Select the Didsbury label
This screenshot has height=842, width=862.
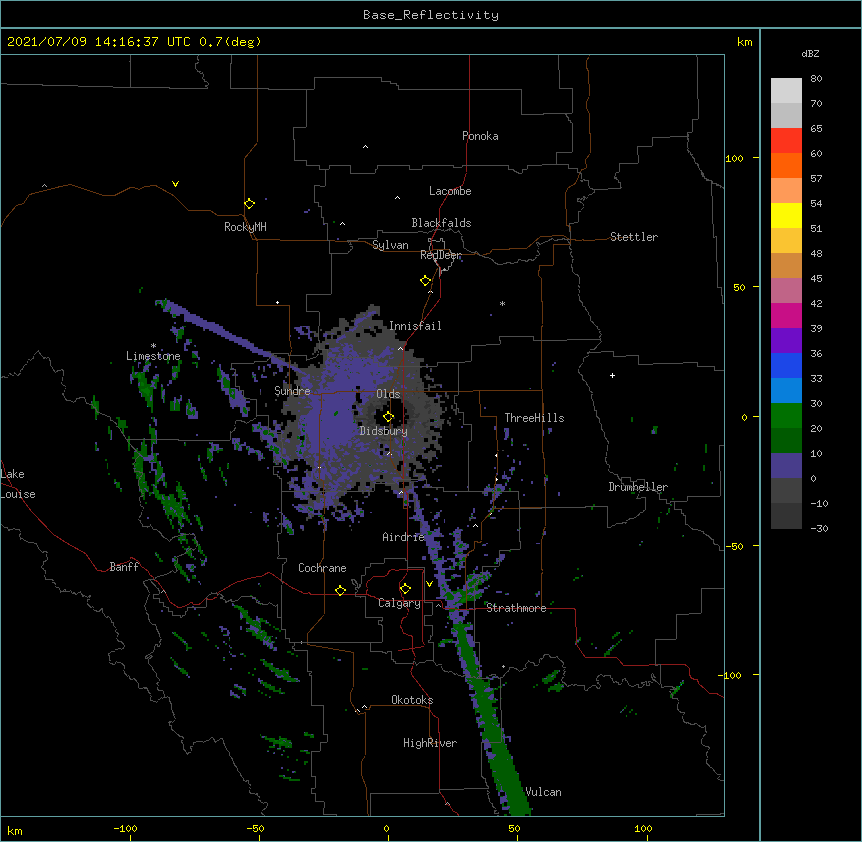pos(383,431)
